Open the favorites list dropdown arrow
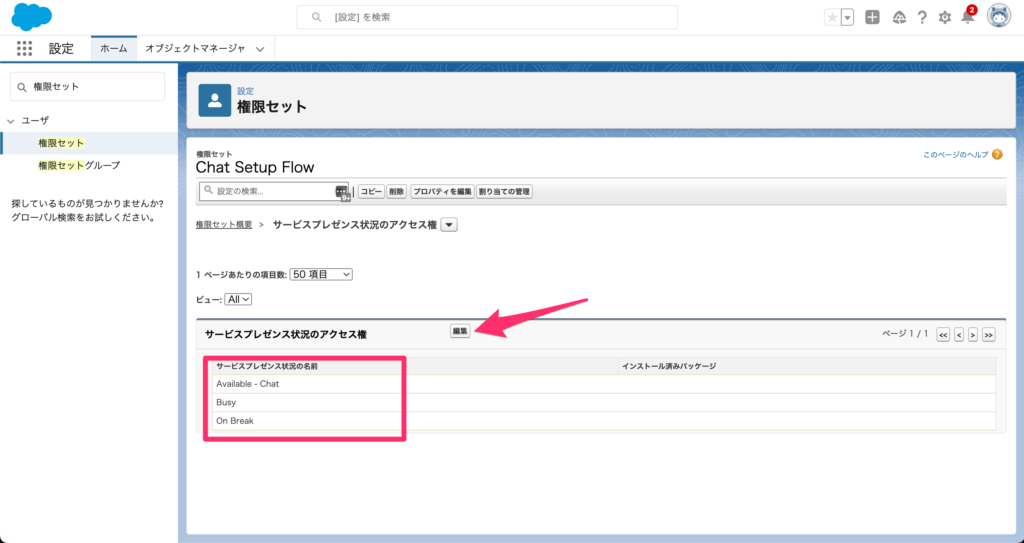The width and height of the screenshot is (1024, 543). pos(848,18)
